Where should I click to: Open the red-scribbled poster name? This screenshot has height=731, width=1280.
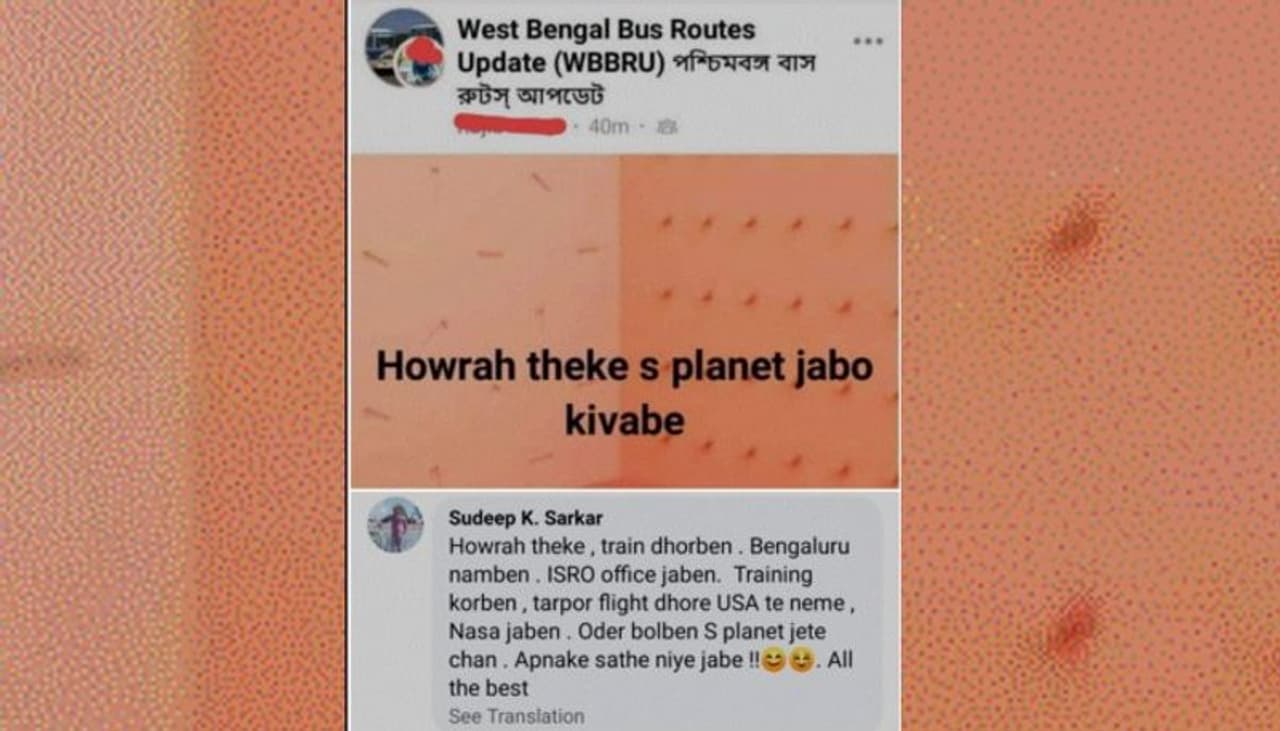point(510,126)
